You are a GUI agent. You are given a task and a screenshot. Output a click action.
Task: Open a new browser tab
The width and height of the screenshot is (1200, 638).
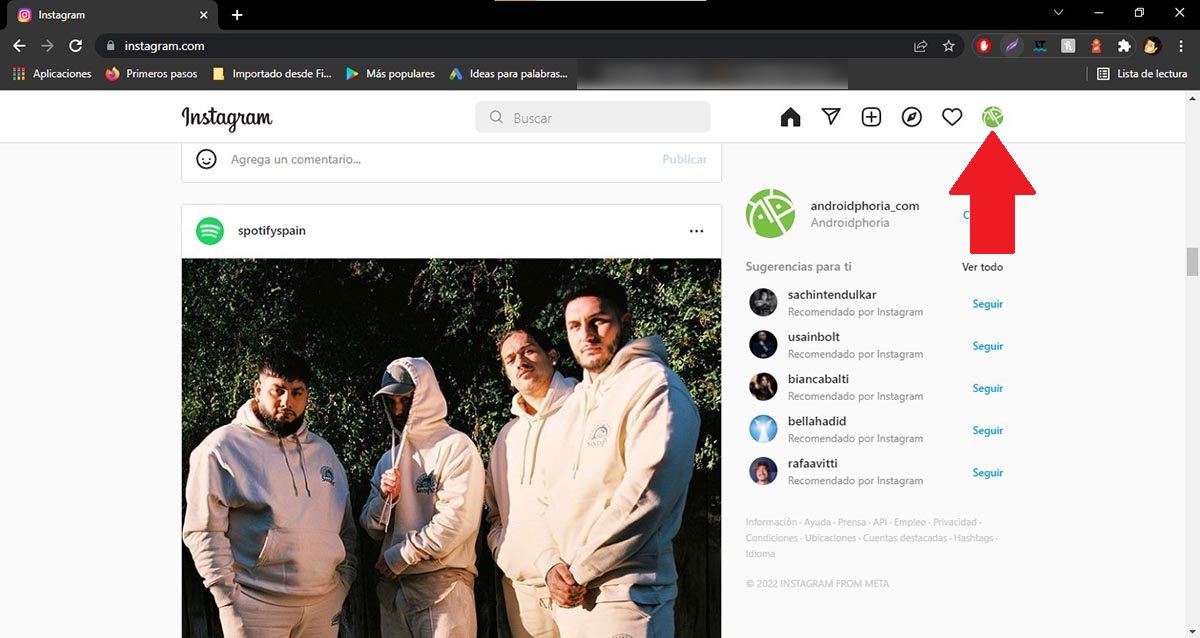click(237, 15)
